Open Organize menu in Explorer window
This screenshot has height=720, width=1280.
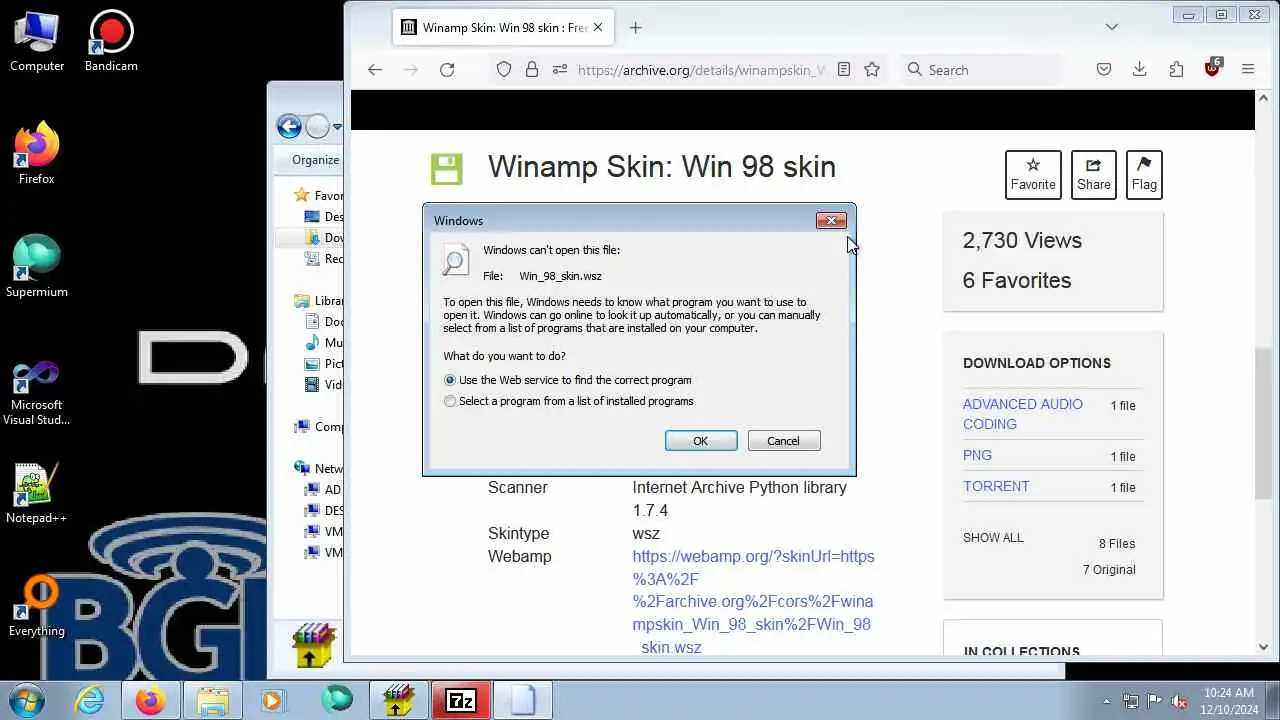[315, 160]
